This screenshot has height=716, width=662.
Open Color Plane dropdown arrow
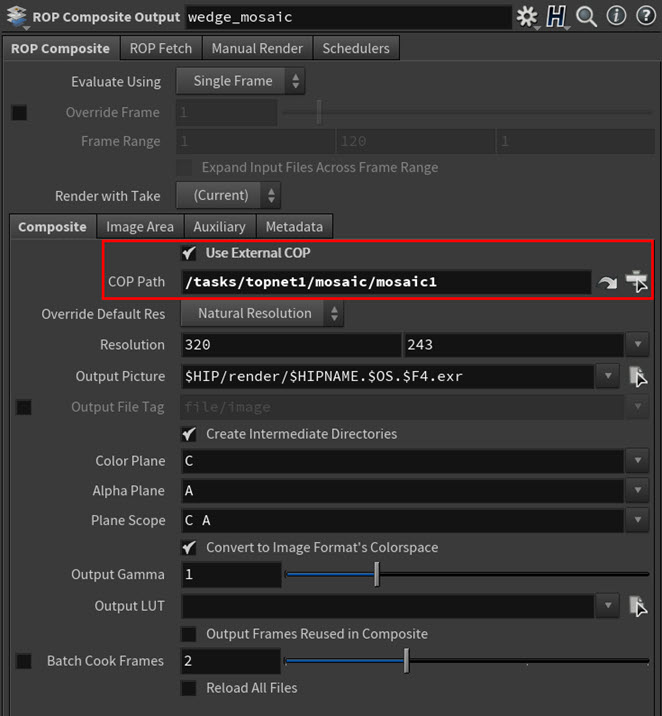click(x=637, y=460)
